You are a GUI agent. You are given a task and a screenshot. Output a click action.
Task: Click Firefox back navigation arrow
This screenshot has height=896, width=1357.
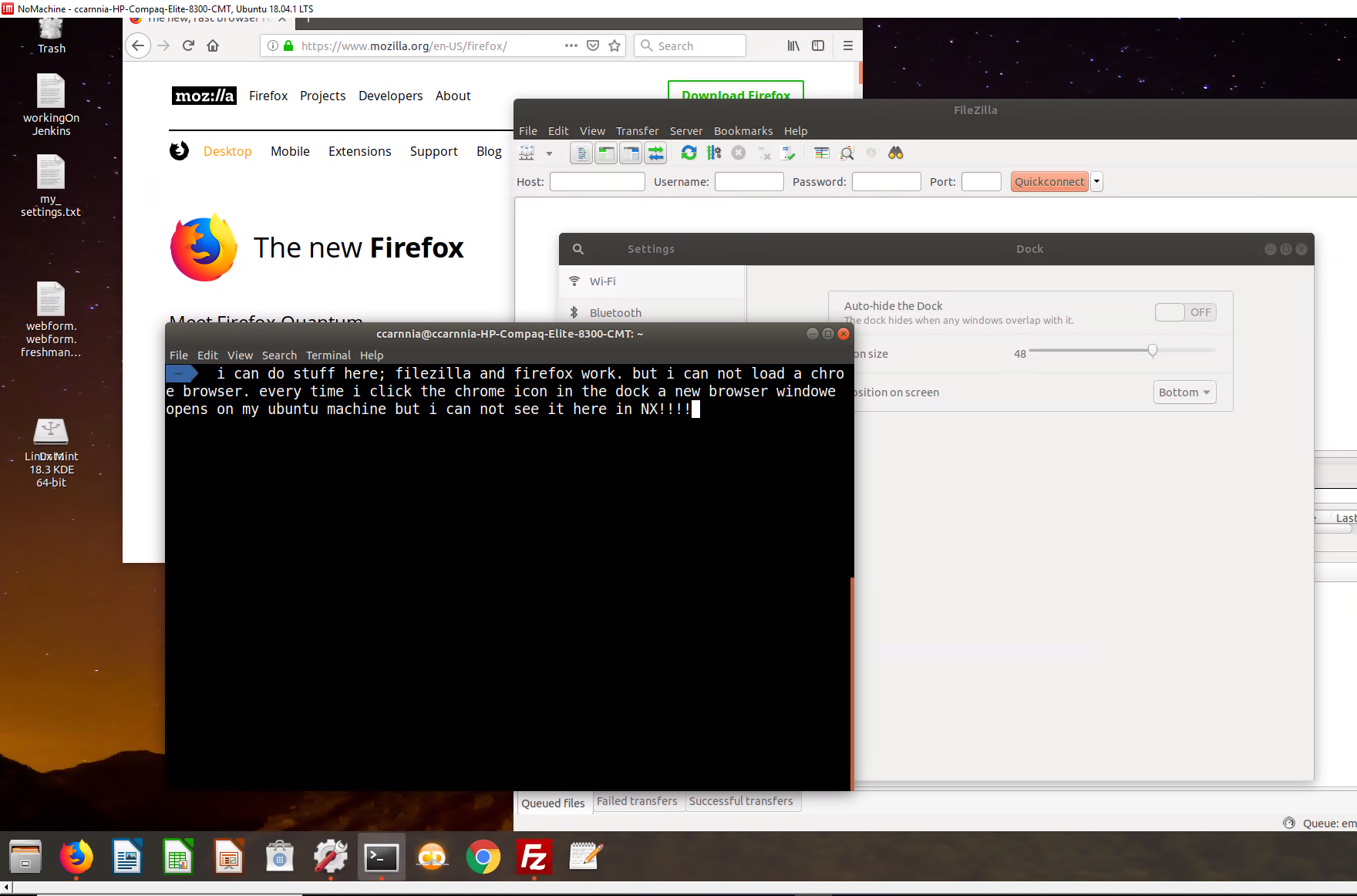click(138, 45)
